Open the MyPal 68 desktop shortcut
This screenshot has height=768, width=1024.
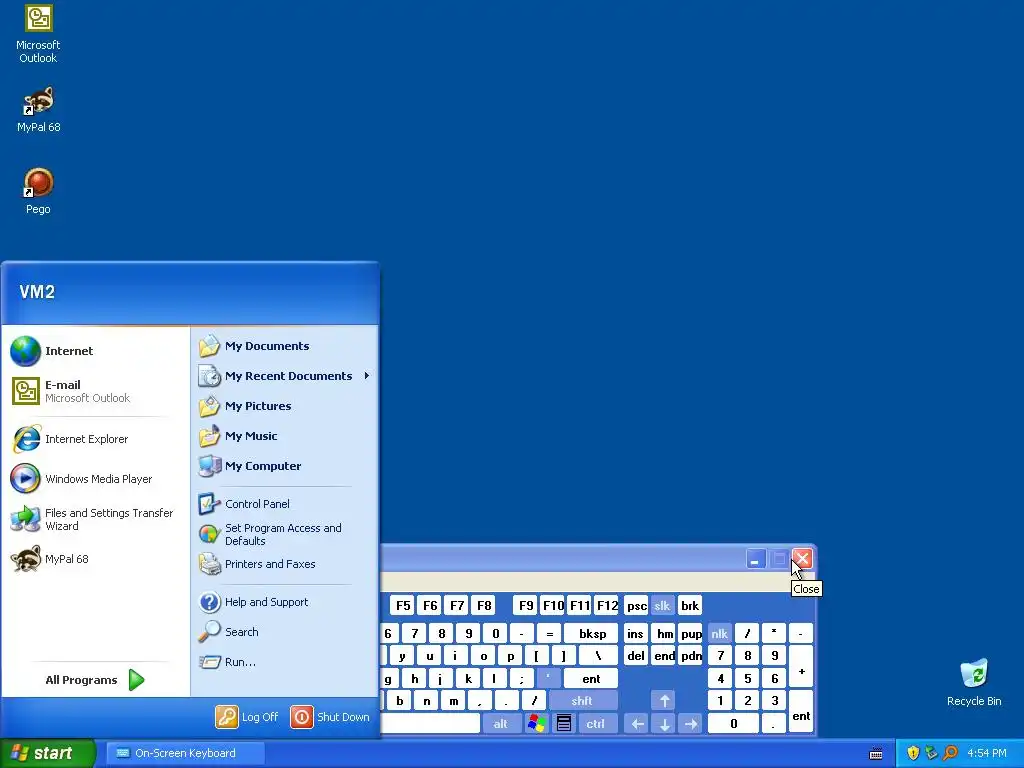38,109
